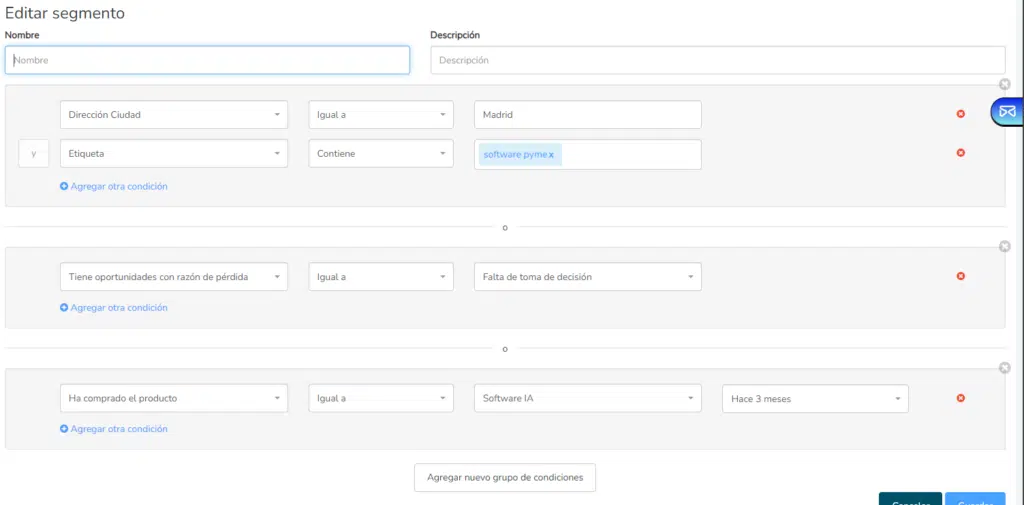Viewport: 1024px width, 505px height.
Task: Close the third condition group
Action: tap(1005, 368)
